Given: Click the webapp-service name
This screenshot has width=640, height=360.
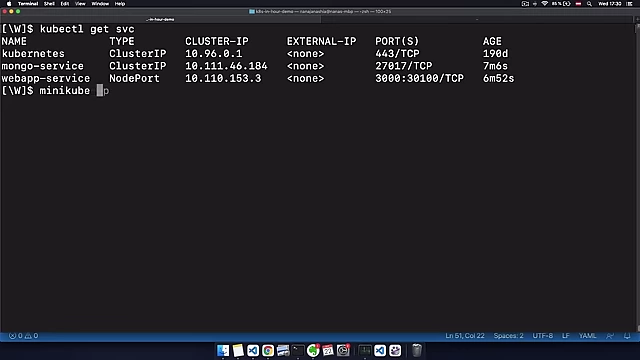Looking at the screenshot, I should pos(46,78).
